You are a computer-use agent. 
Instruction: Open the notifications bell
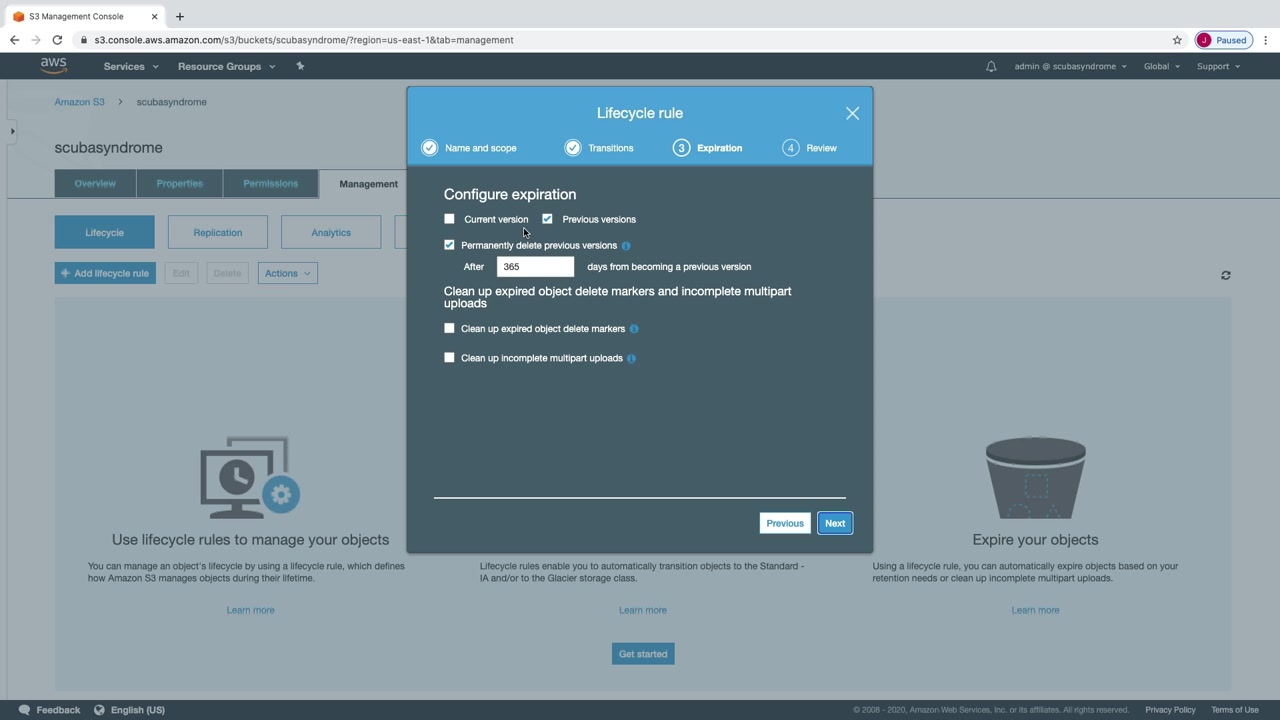click(x=991, y=66)
